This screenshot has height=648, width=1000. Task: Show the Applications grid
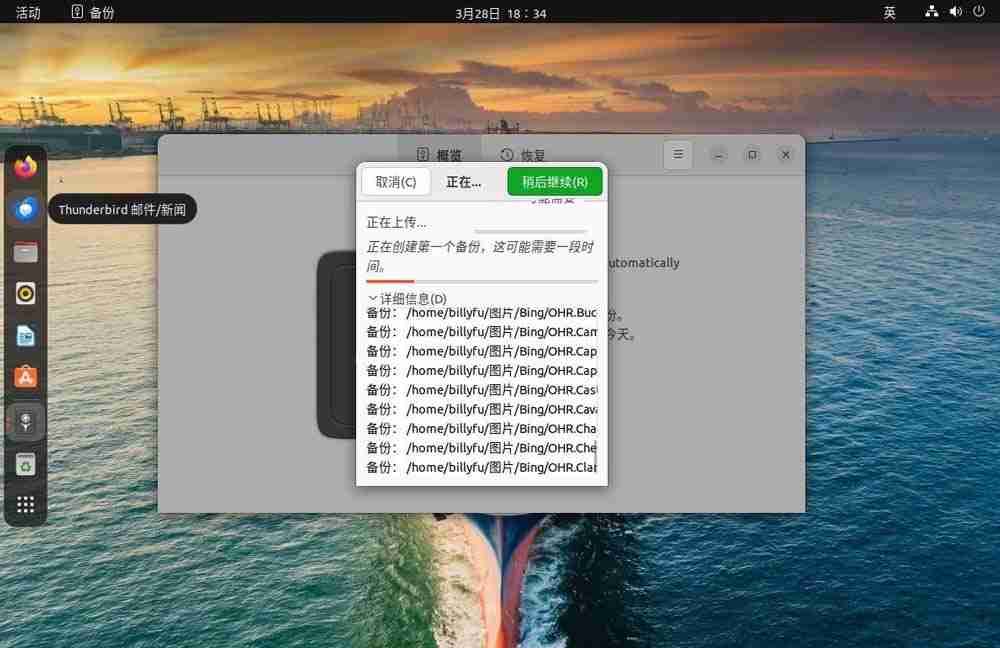point(25,503)
